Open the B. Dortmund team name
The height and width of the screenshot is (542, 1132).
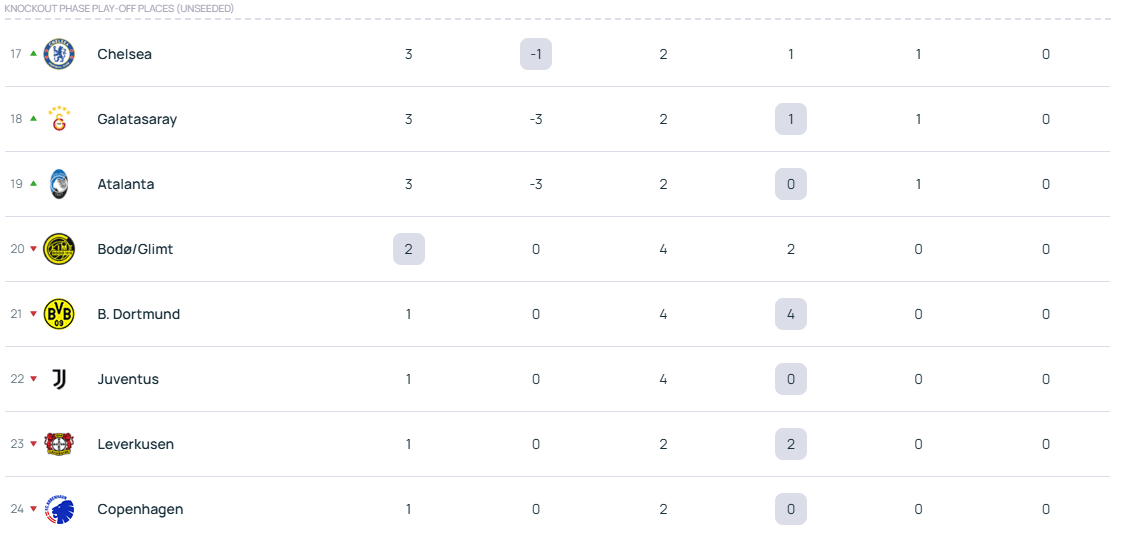(138, 314)
